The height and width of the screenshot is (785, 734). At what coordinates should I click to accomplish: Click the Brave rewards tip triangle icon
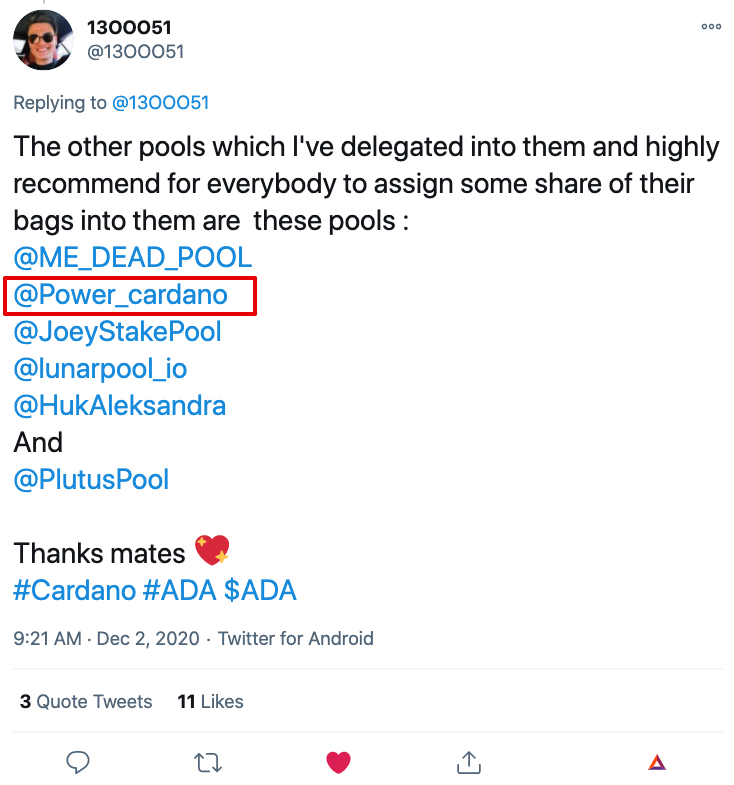point(656,763)
